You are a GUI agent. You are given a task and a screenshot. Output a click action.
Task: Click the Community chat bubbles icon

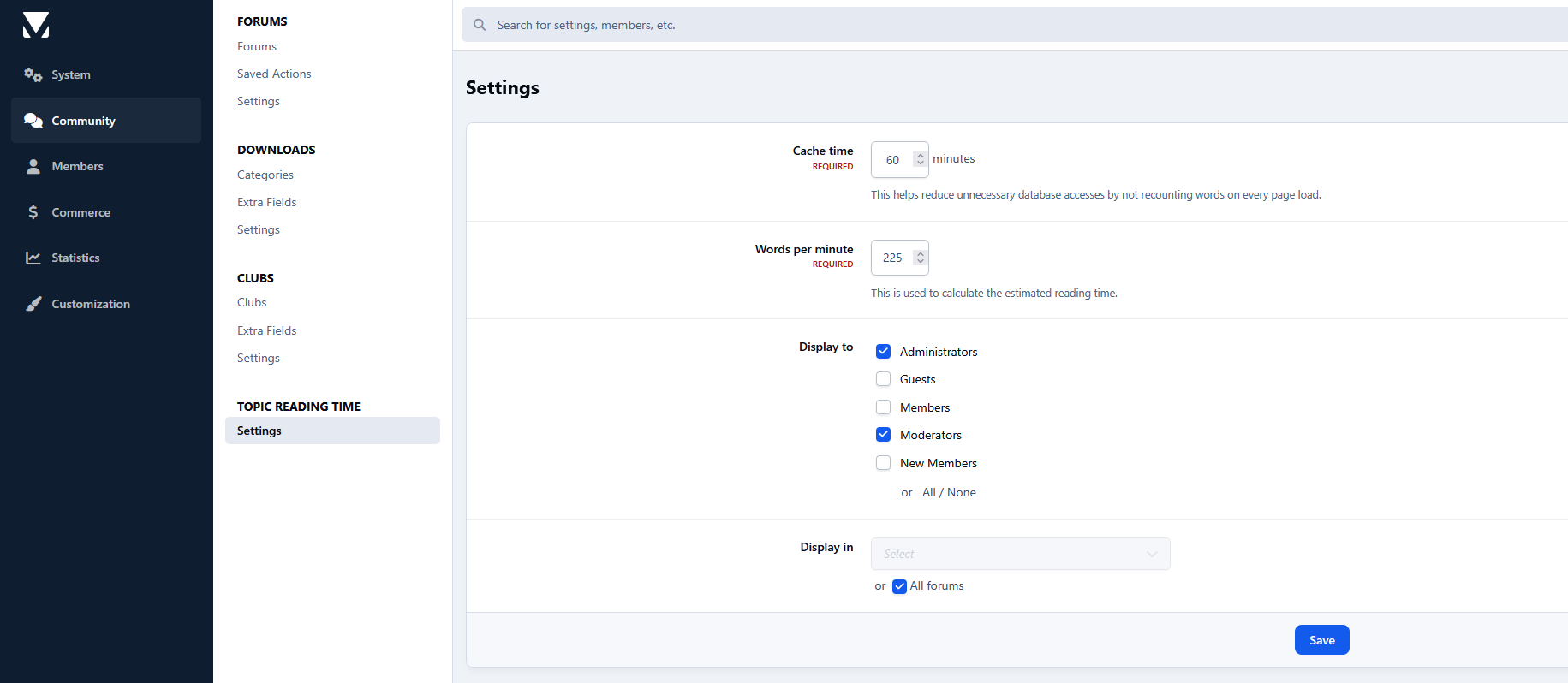33,121
